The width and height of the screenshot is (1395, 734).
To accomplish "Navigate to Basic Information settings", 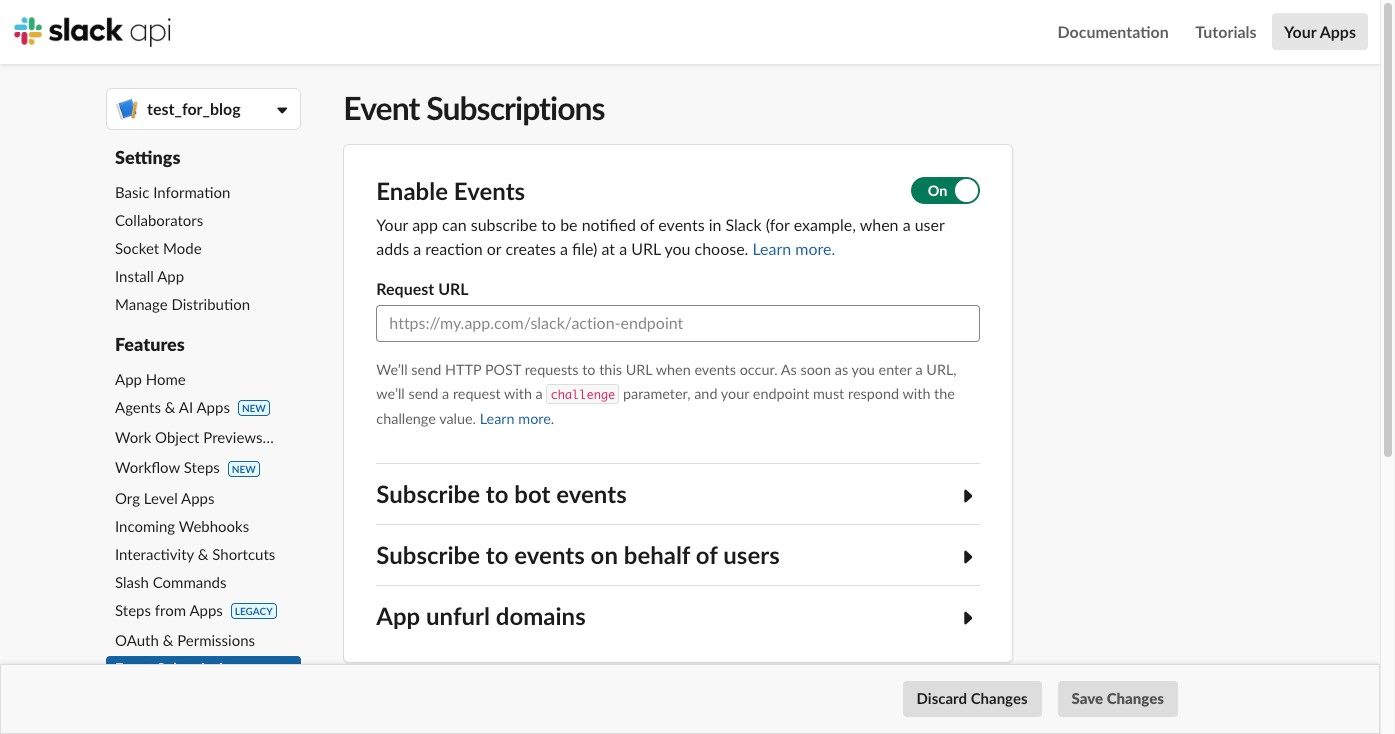I will tap(172, 193).
